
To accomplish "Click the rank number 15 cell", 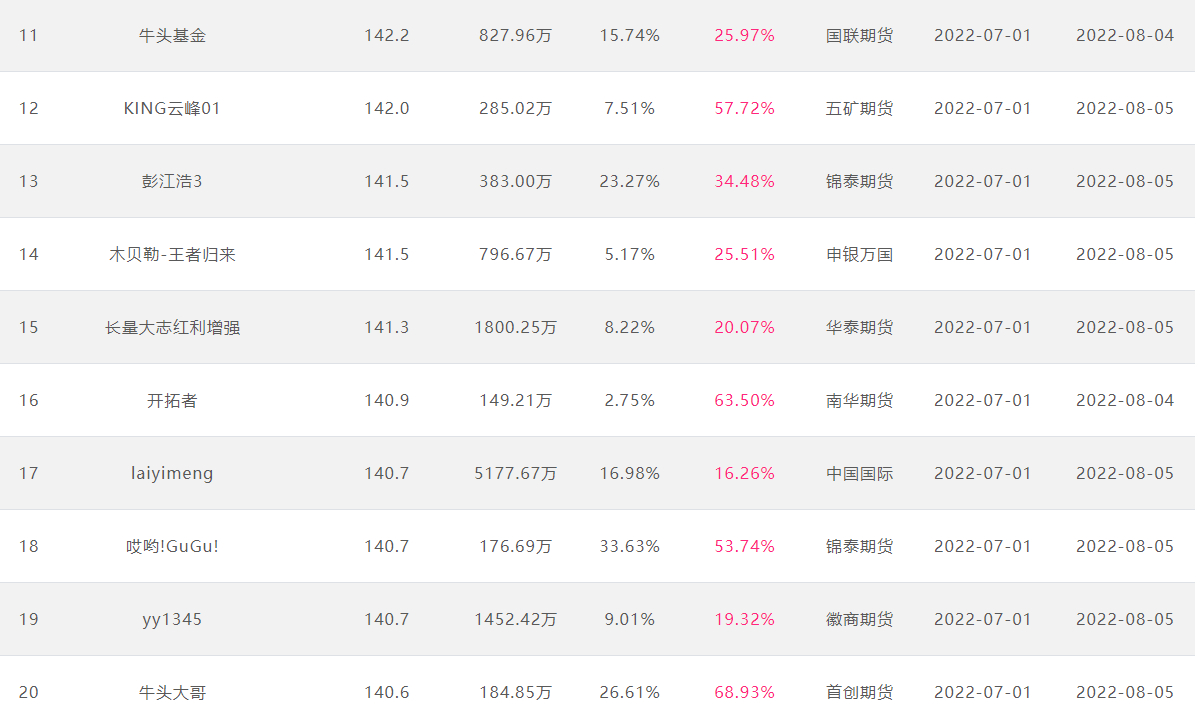I will [29, 328].
